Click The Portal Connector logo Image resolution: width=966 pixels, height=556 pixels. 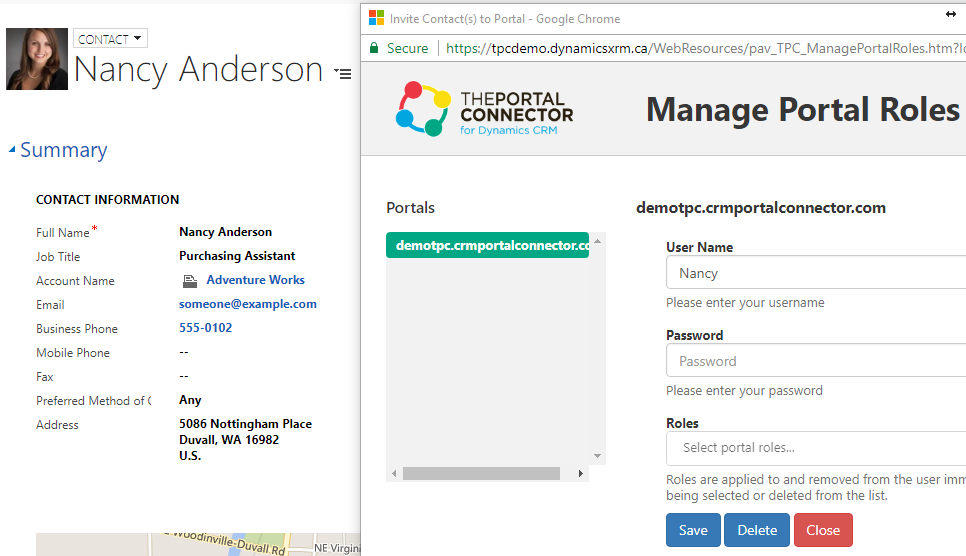[x=485, y=109]
